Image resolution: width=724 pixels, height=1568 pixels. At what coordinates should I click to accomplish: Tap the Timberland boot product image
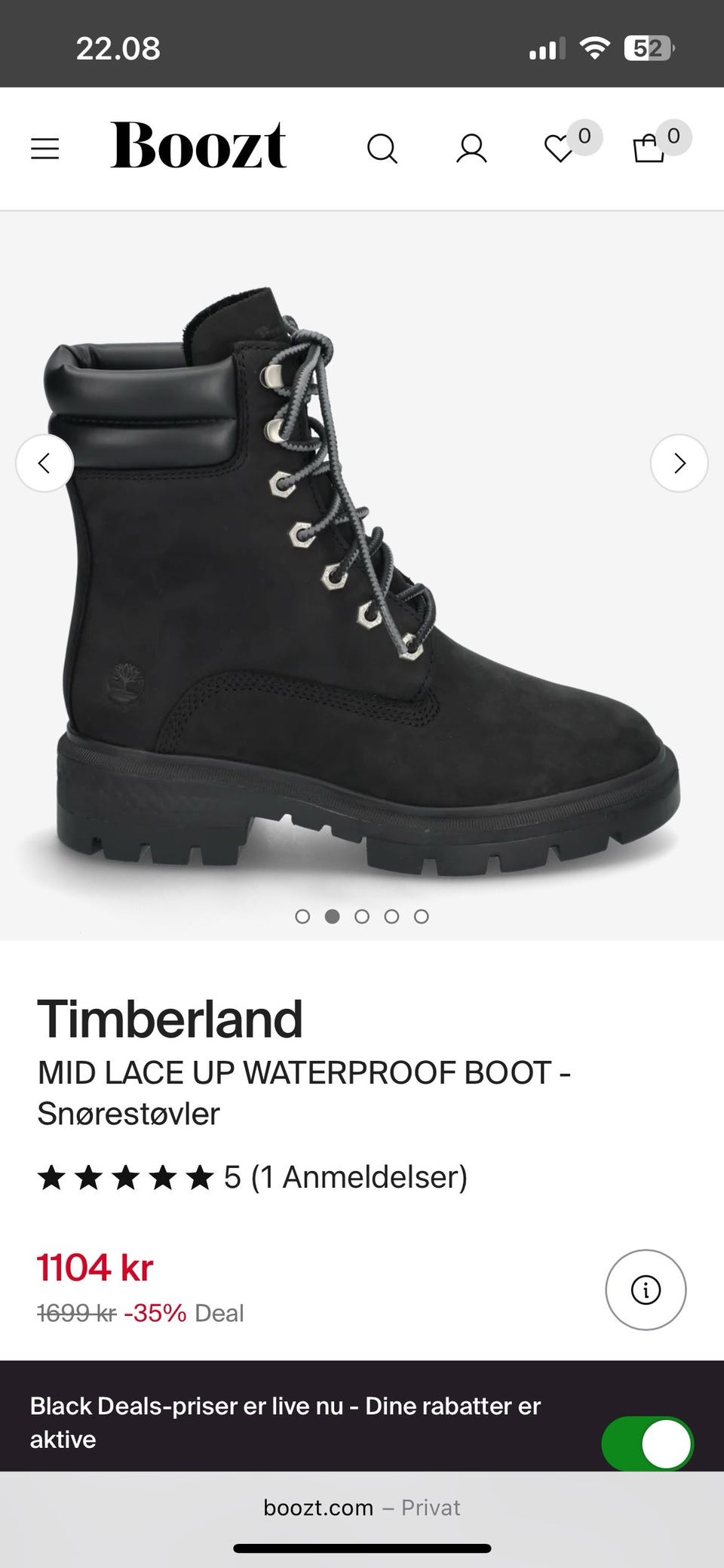pyautogui.click(x=362, y=581)
